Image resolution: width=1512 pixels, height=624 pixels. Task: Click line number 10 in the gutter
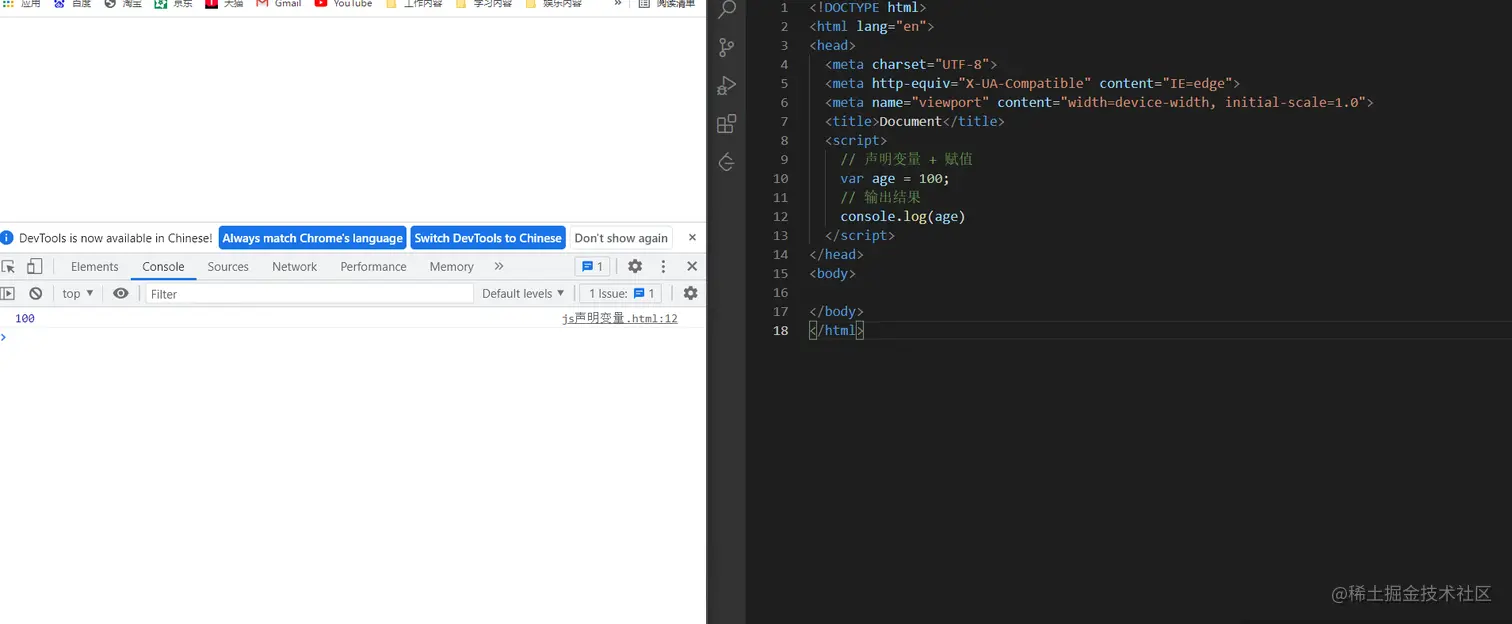click(x=780, y=178)
